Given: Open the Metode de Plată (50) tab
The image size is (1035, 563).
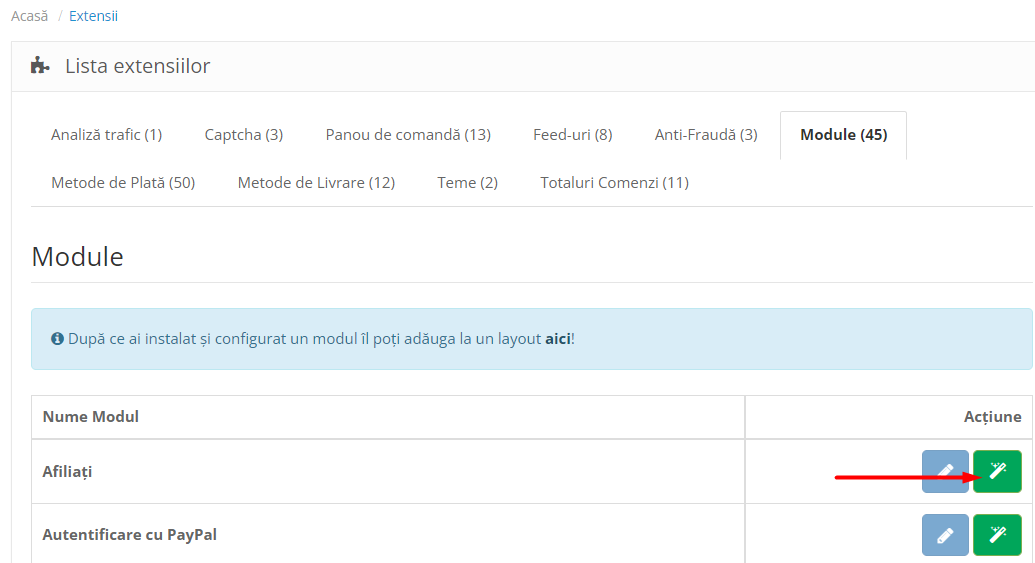Looking at the screenshot, I should 123,183.
